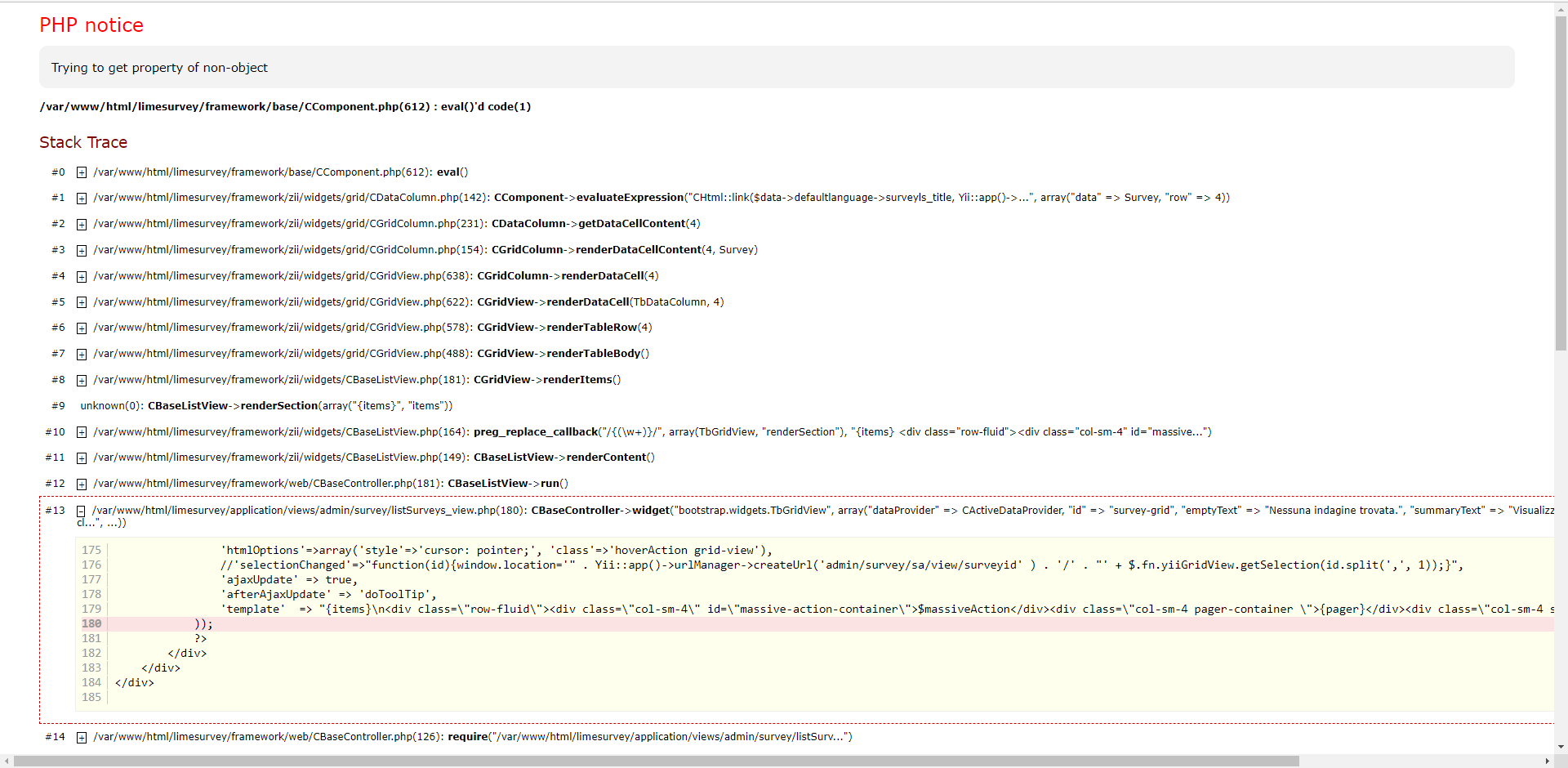Expand frame #14 require plus icon
Image resolution: width=1568 pixels, height=768 pixels.
[x=82, y=738]
